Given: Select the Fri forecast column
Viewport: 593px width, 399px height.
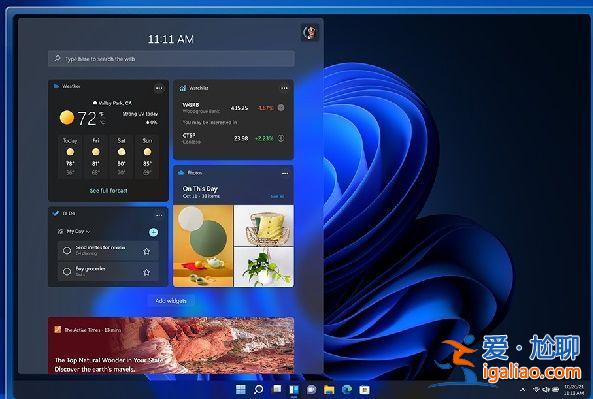Looking at the screenshot, I should pyautogui.click(x=96, y=157).
